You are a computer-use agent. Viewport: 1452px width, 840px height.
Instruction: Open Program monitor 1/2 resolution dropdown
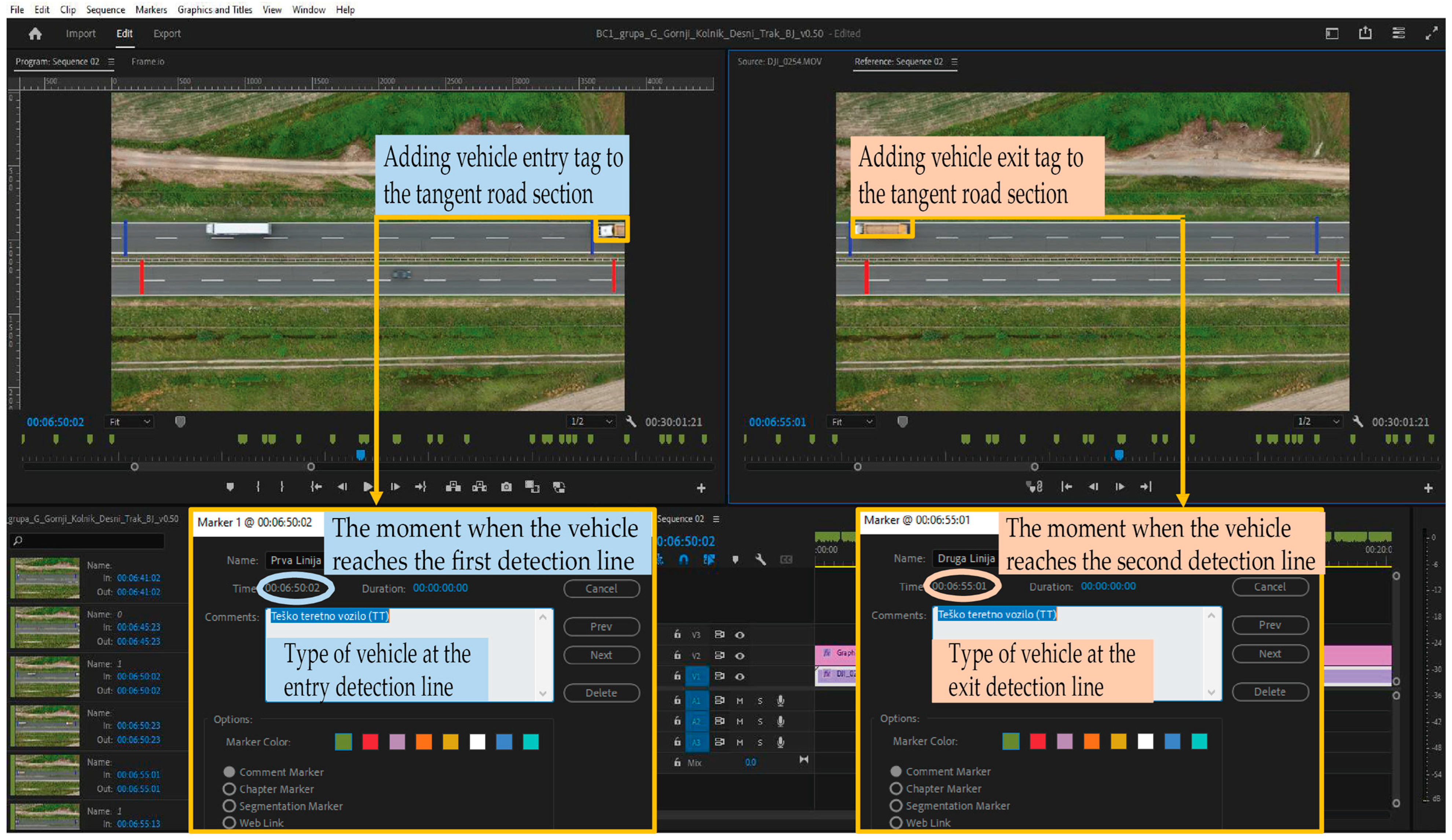point(591,422)
